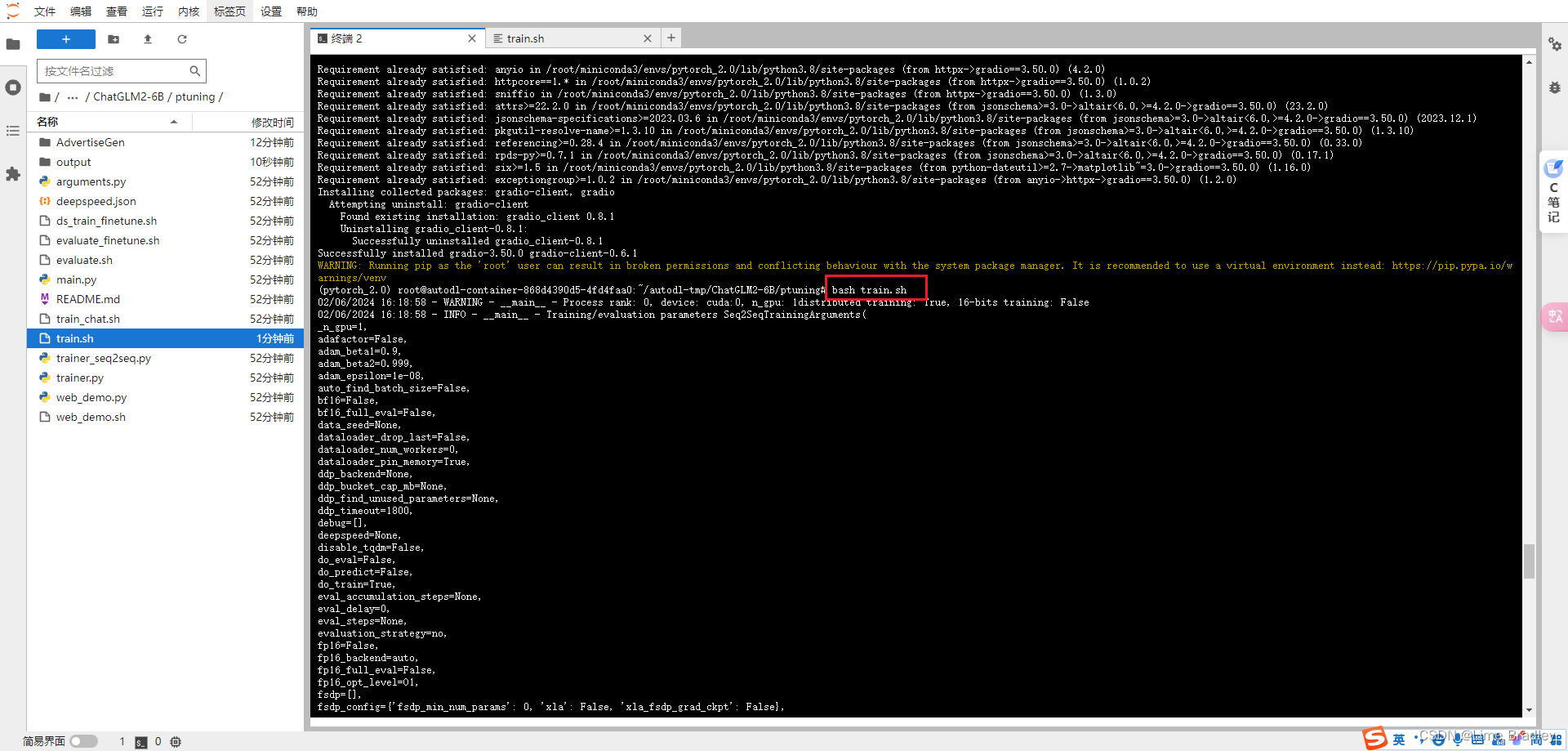This screenshot has height=751, width=1568.
Task: Click the blue new launcher plus button
Action: coord(66,39)
